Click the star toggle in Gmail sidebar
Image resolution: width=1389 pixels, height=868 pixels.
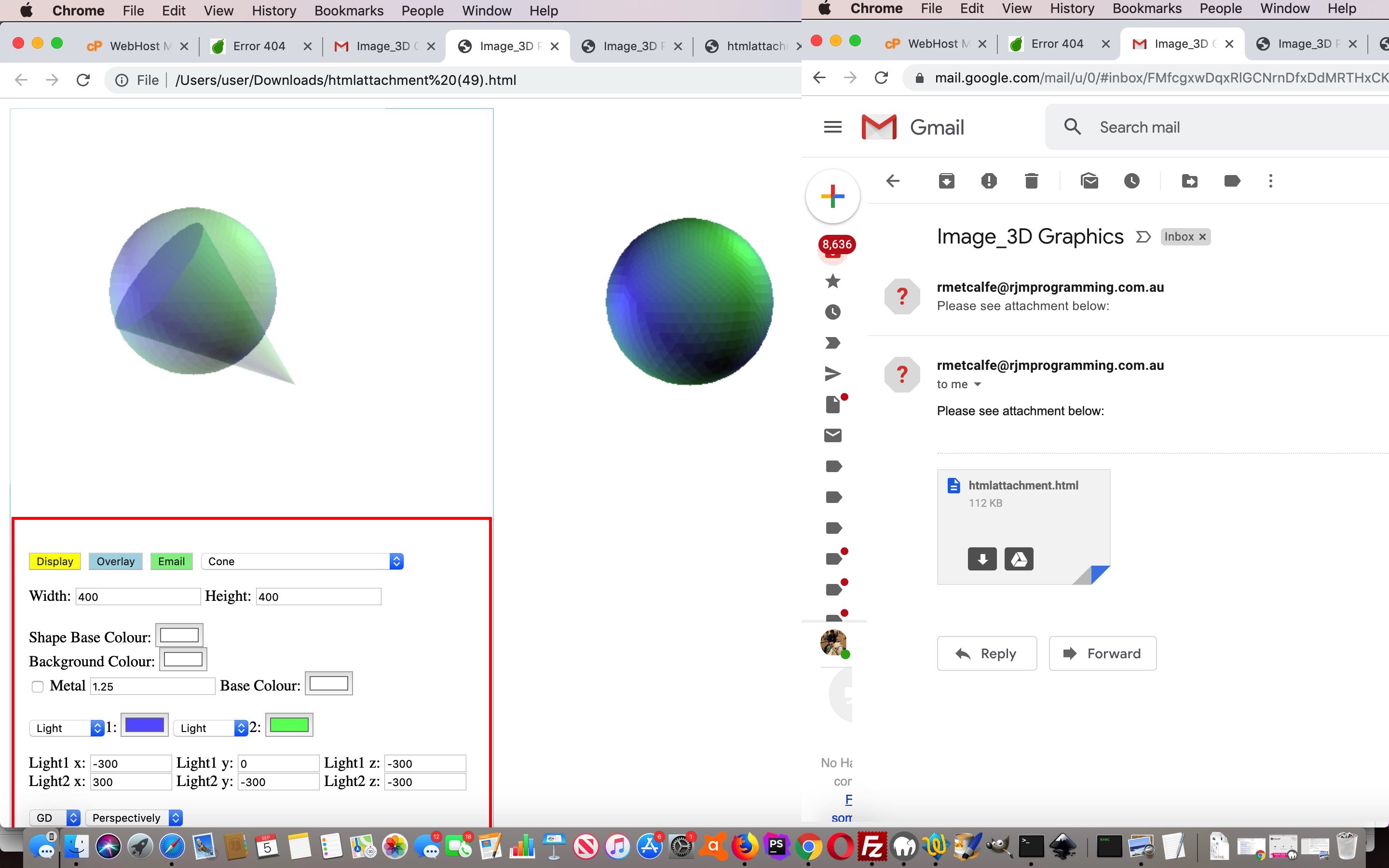pyautogui.click(x=832, y=281)
